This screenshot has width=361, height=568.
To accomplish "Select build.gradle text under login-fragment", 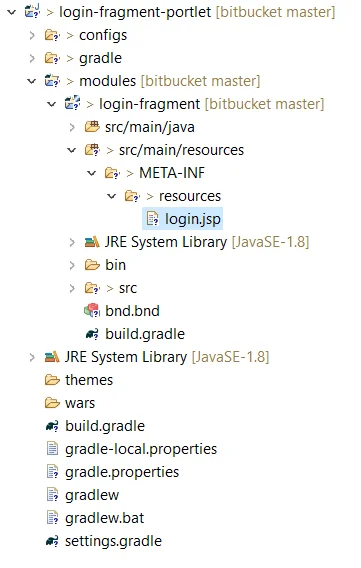I will pyautogui.click(x=145, y=334).
